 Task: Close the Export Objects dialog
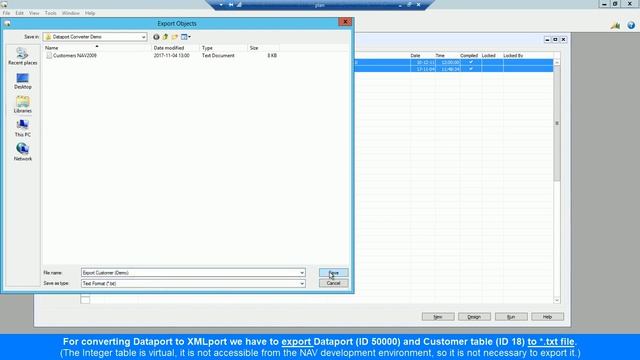345,22
